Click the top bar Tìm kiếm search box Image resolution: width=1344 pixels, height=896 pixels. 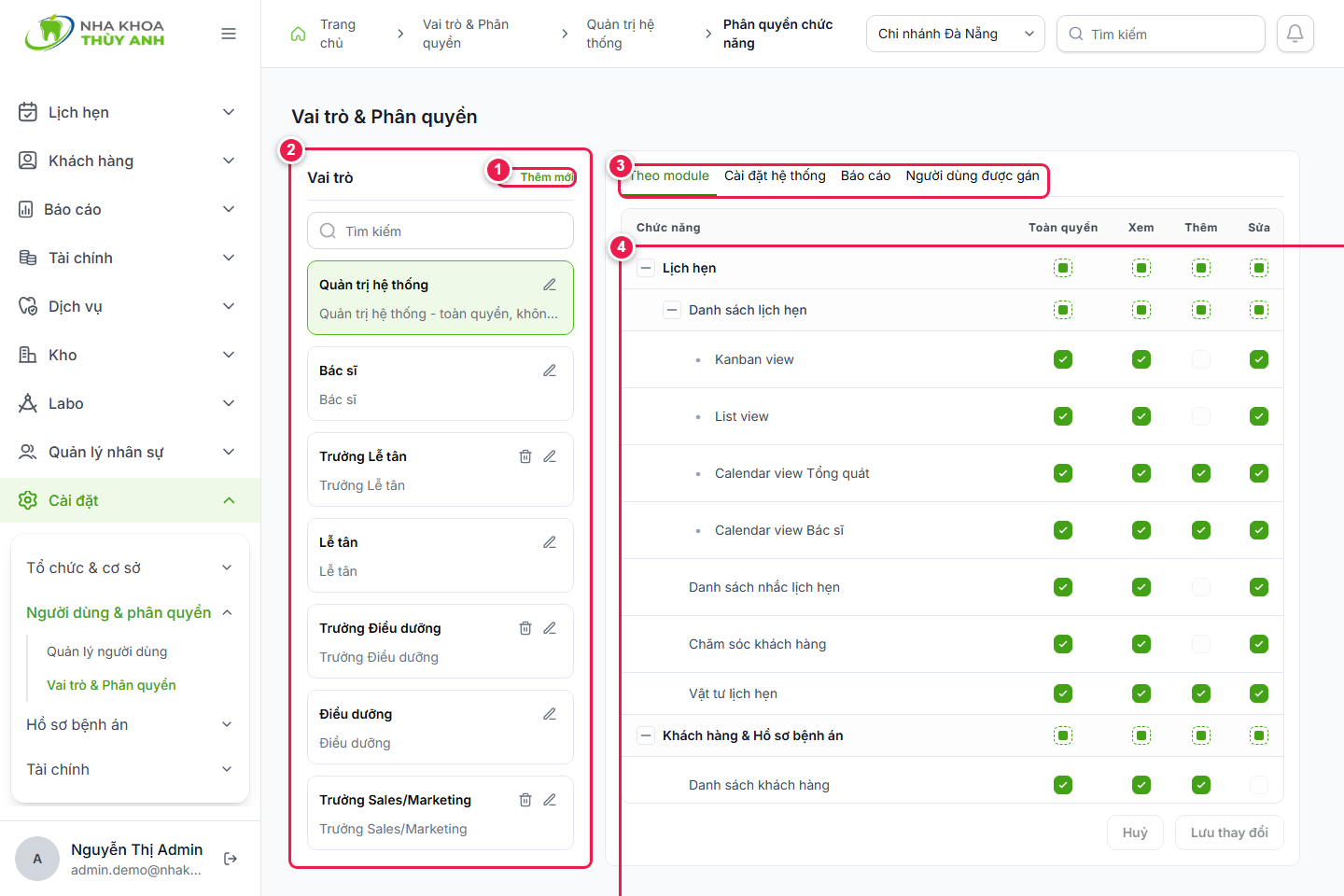point(1161,34)
